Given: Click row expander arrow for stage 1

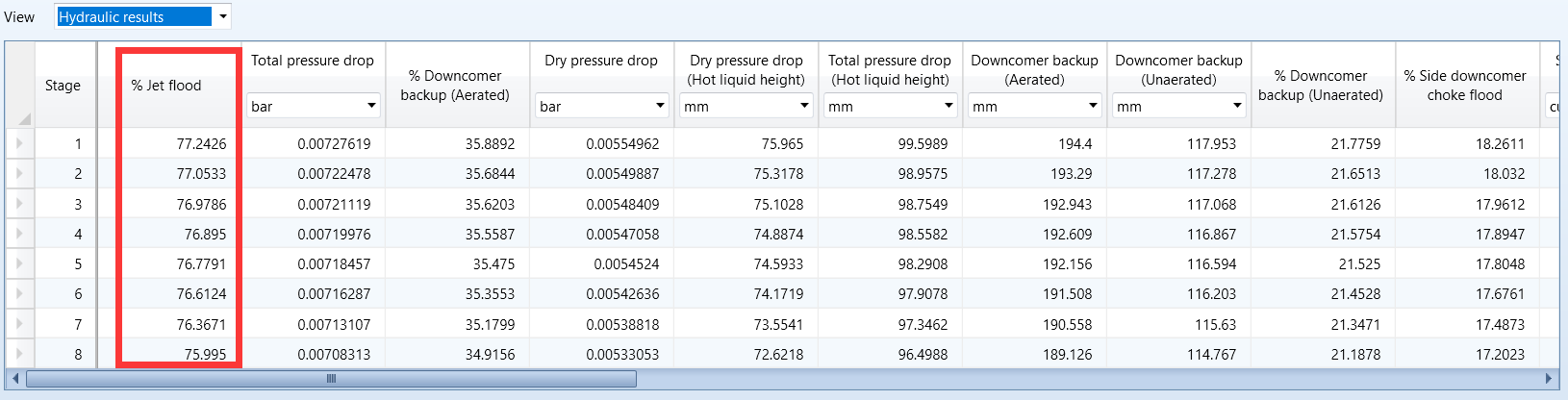Looking at the screenshot, I should click(19, 143).
